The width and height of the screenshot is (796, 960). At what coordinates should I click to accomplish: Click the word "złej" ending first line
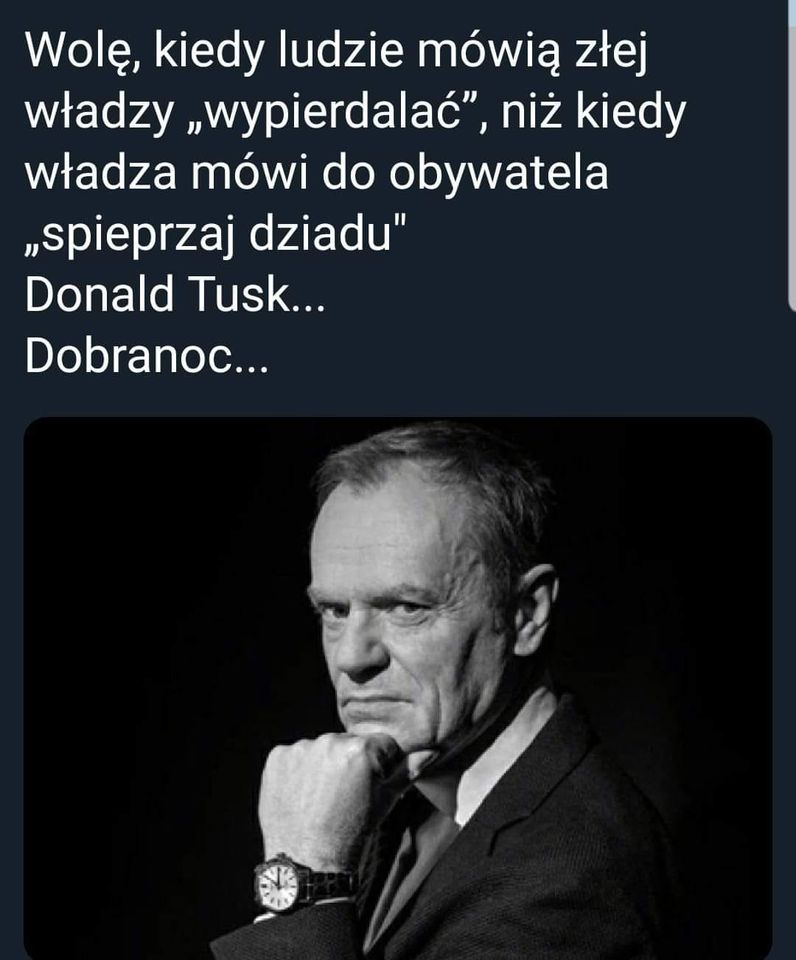click(x=610, y=51)
